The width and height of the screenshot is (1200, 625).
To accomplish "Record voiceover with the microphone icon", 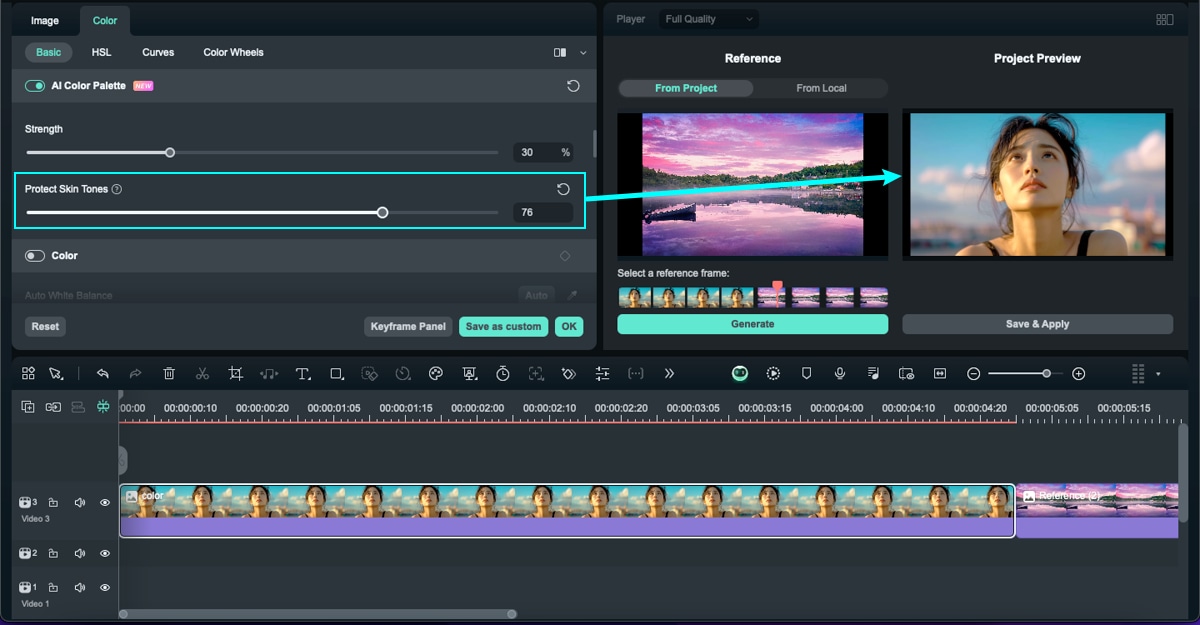I will coord(840,373).
